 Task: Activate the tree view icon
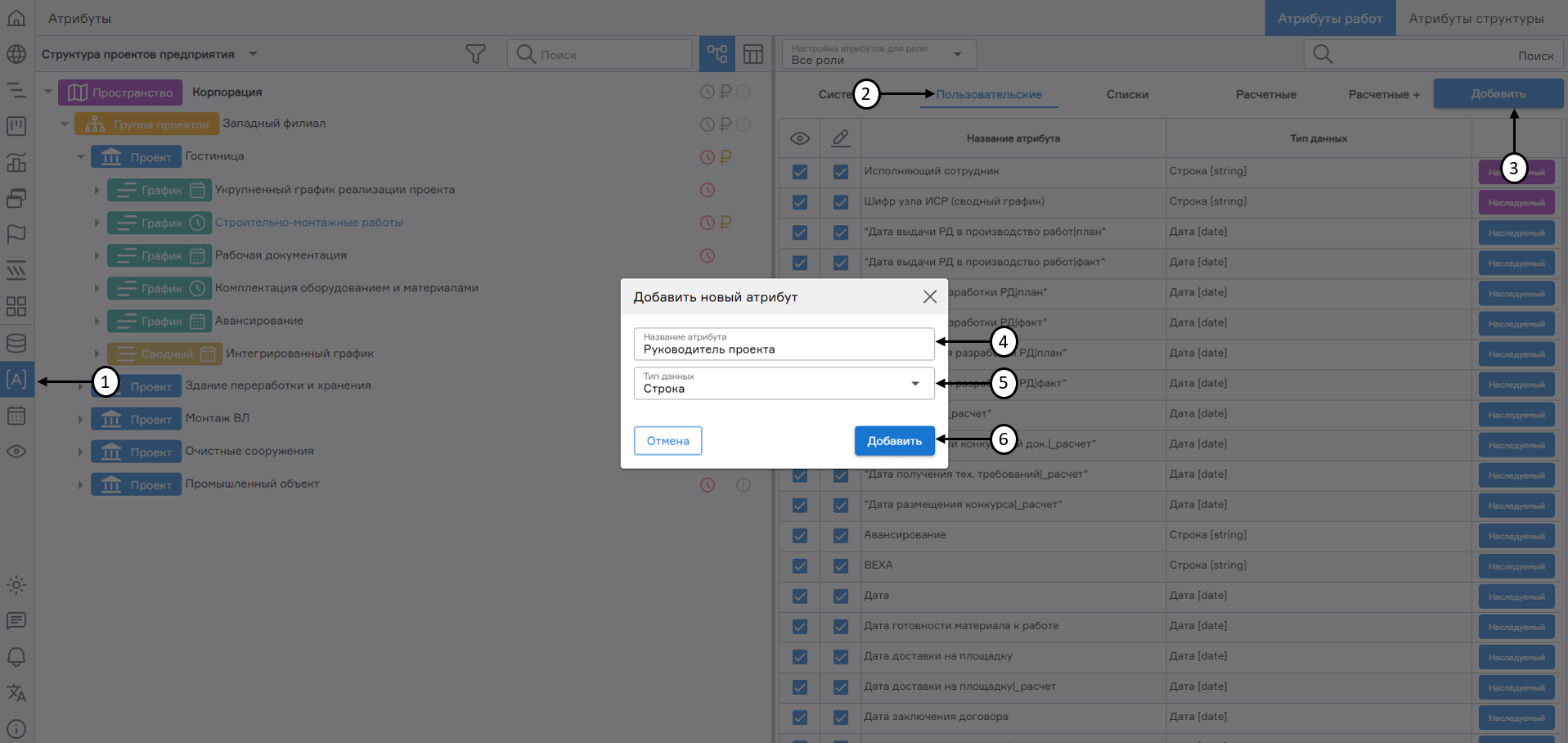pyautogui.click(x=717, y=53)
